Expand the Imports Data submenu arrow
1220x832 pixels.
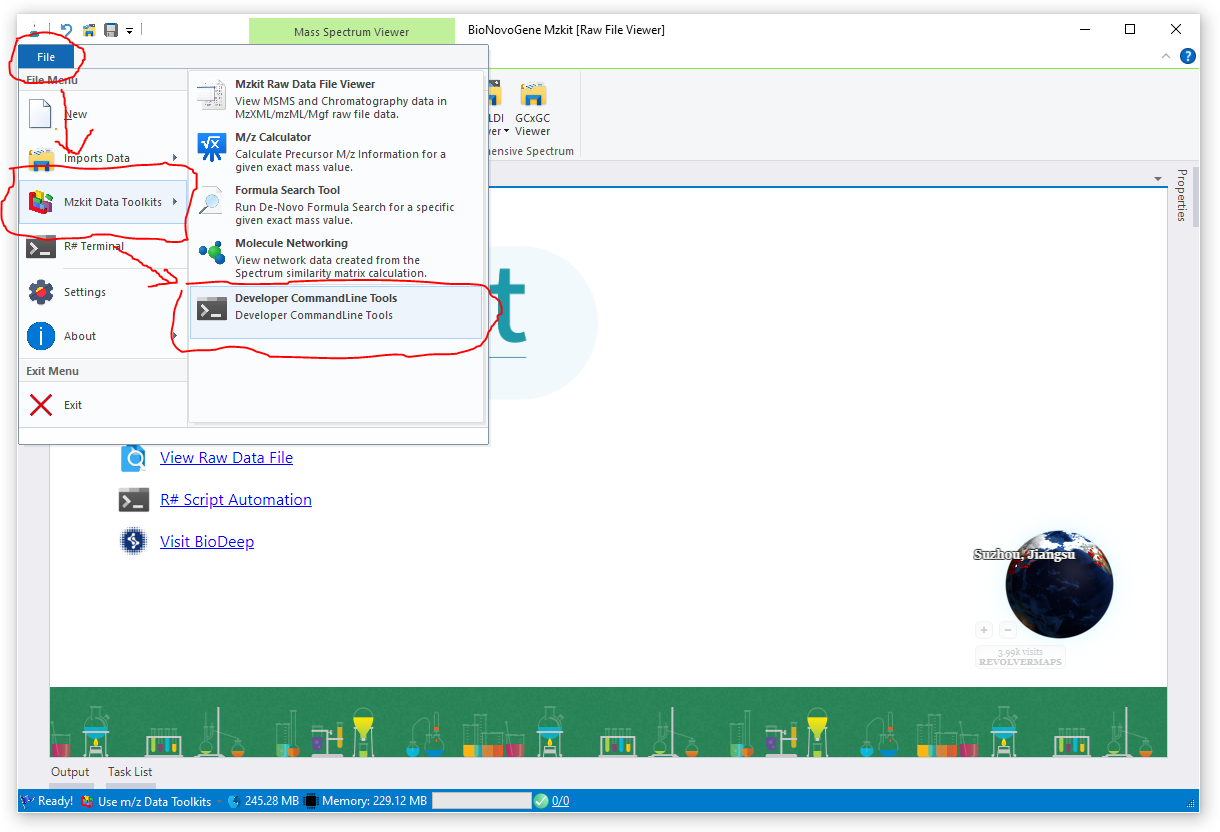(x=175, y=158)
